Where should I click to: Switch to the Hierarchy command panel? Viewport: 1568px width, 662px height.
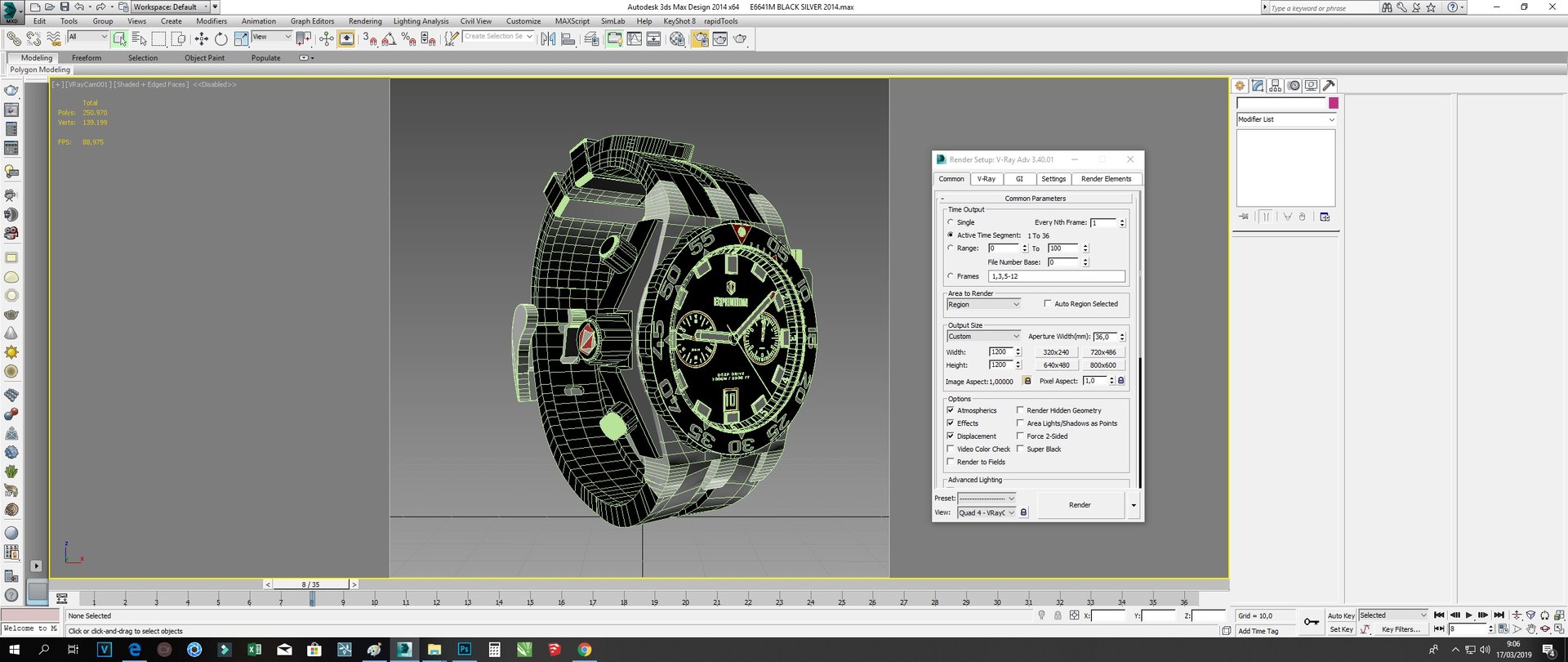click(x=1276, y=86)
